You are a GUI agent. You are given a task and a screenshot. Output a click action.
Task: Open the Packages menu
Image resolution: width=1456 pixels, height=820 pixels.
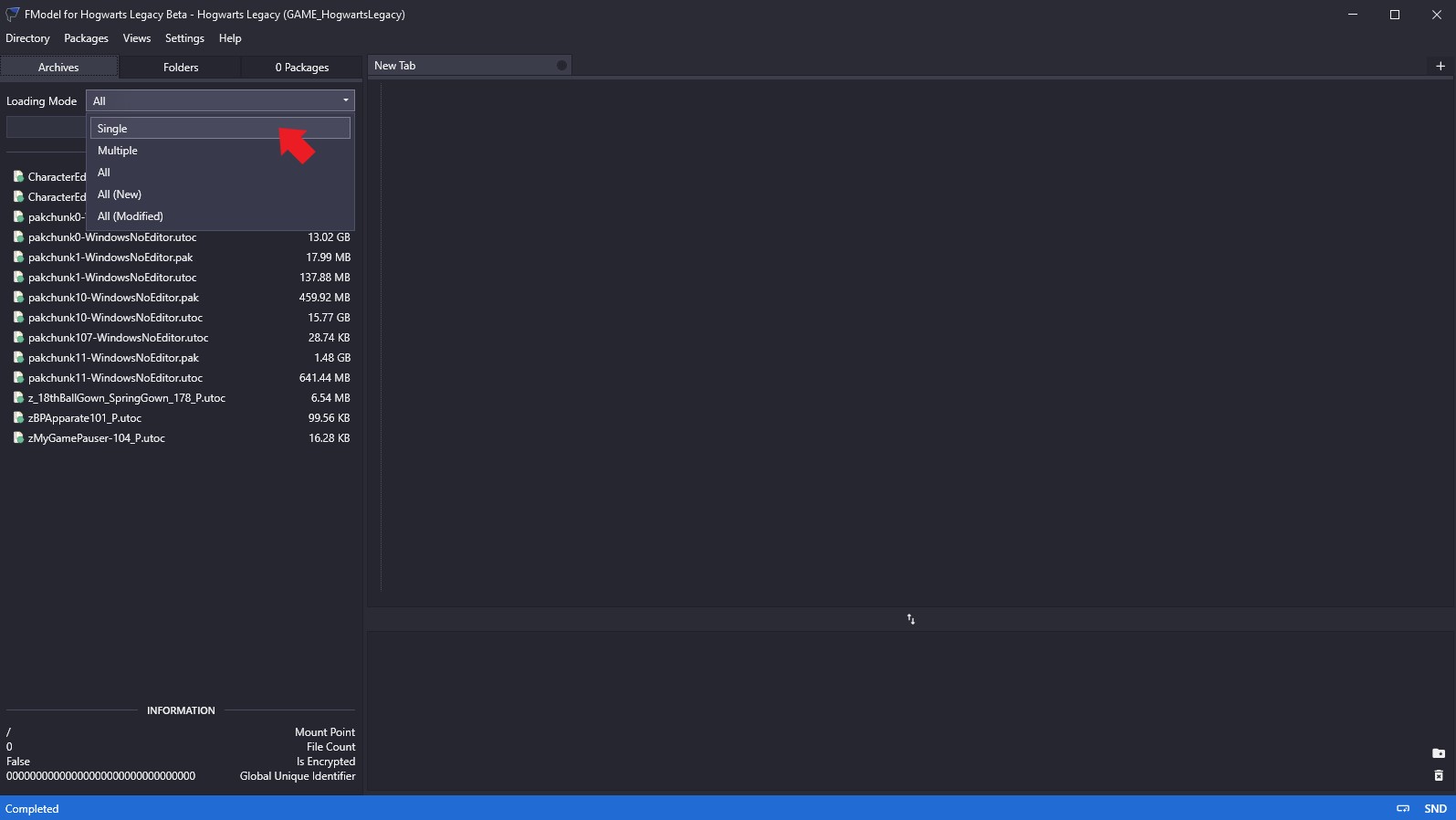point(86,38)
